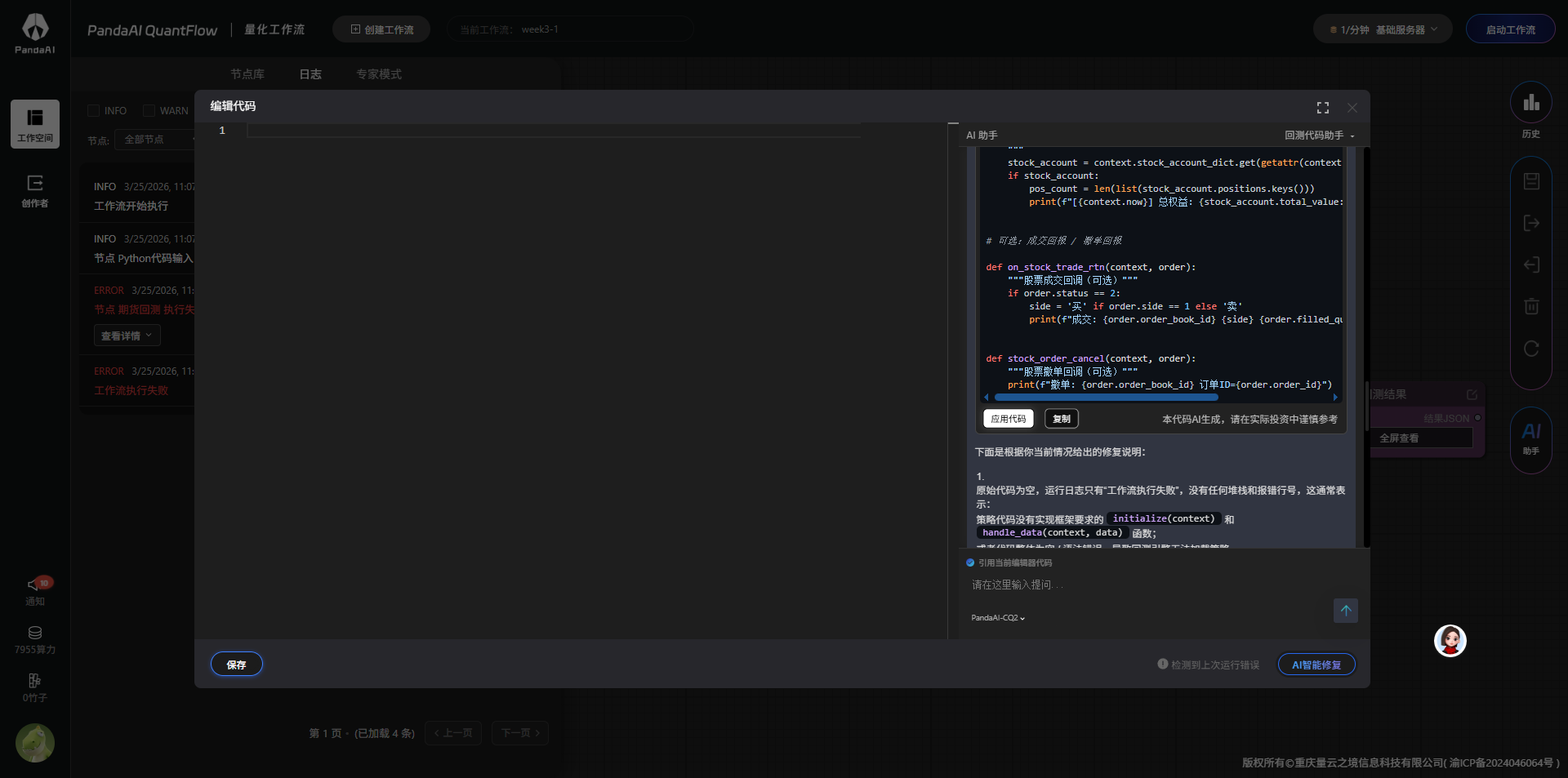The image size is (1568, 778).
Task: Expand the 查看详情 error details dropdown
Action: tap(127, 335)
